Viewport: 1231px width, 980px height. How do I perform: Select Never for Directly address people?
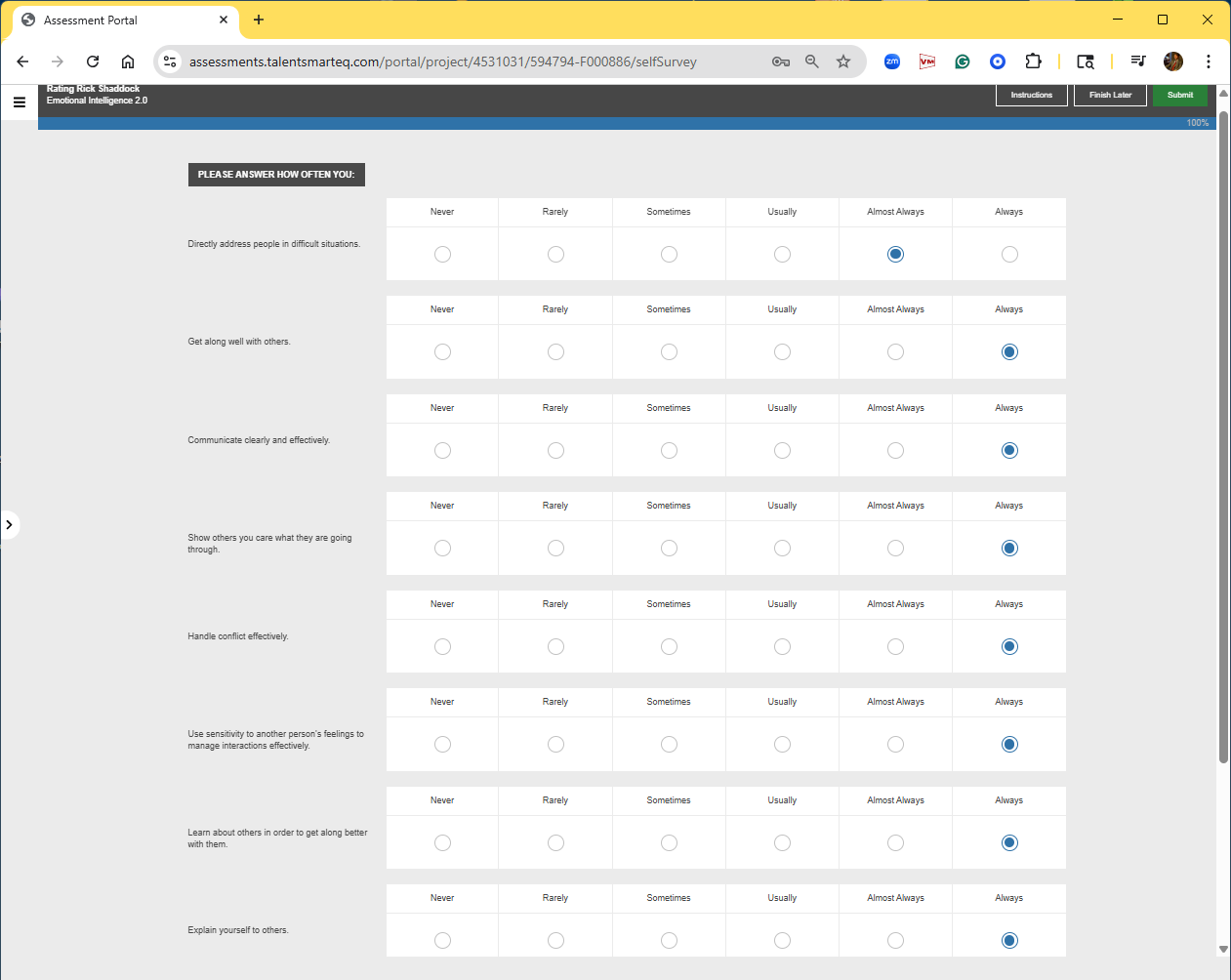click(x=442, y=255)
